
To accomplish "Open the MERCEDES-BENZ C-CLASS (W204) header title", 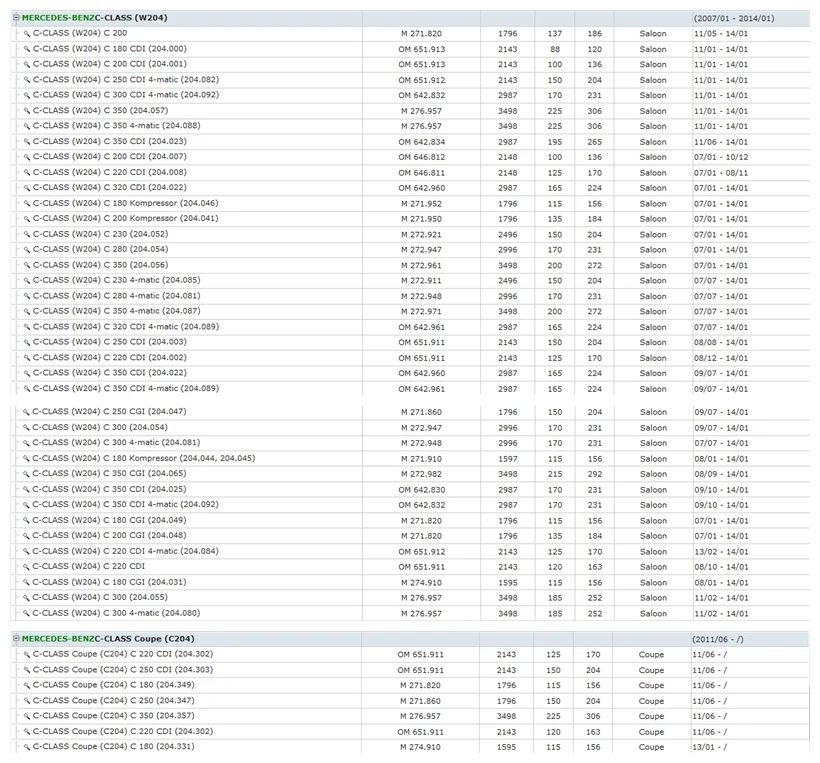I will click(x=95, y=18).
